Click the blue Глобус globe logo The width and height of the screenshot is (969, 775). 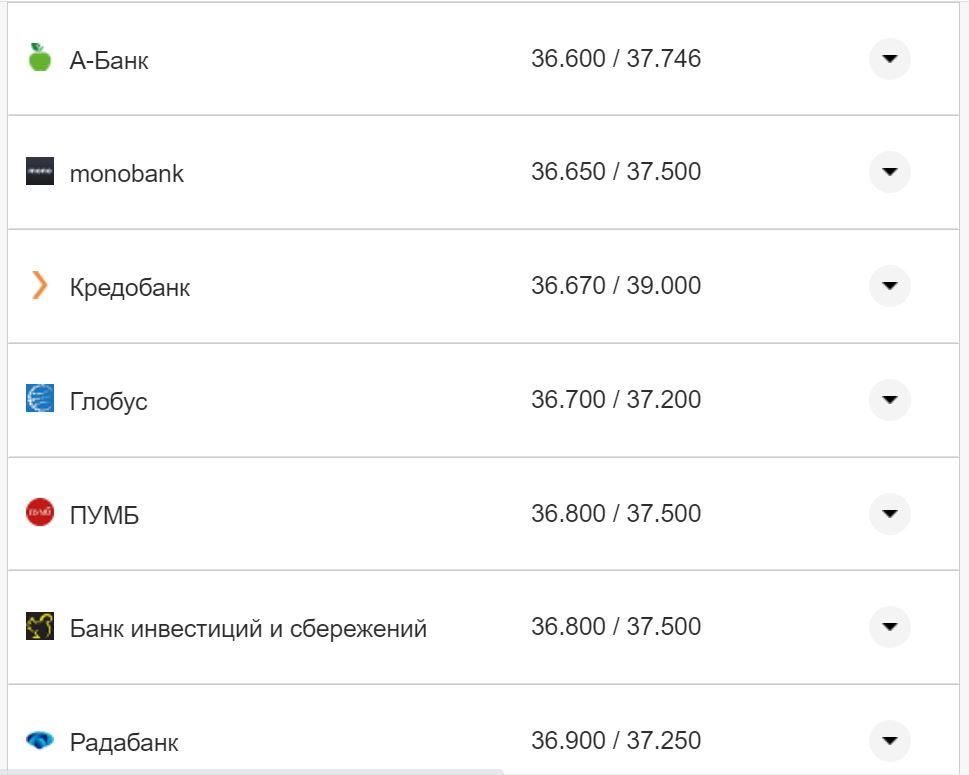click(x=40, y=399)
